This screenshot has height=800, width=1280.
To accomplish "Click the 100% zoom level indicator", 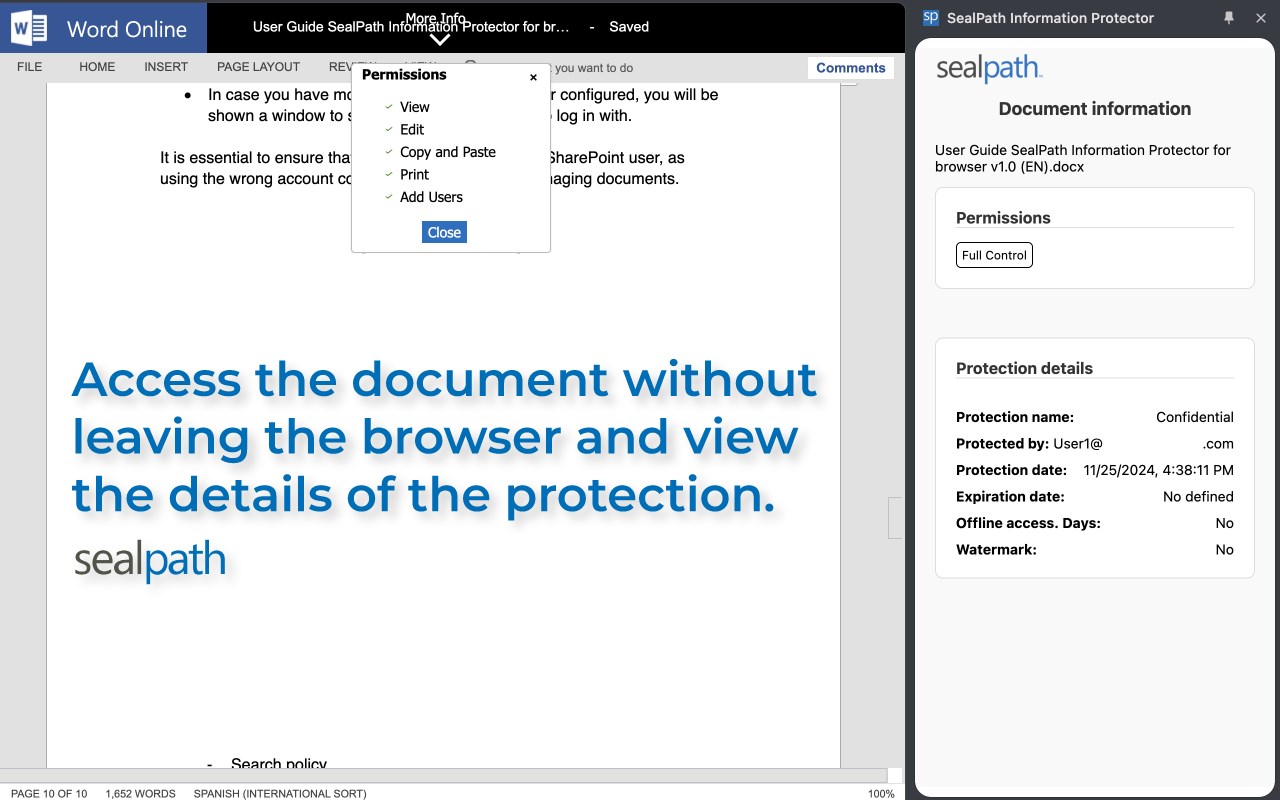I will tap(881, 793).
